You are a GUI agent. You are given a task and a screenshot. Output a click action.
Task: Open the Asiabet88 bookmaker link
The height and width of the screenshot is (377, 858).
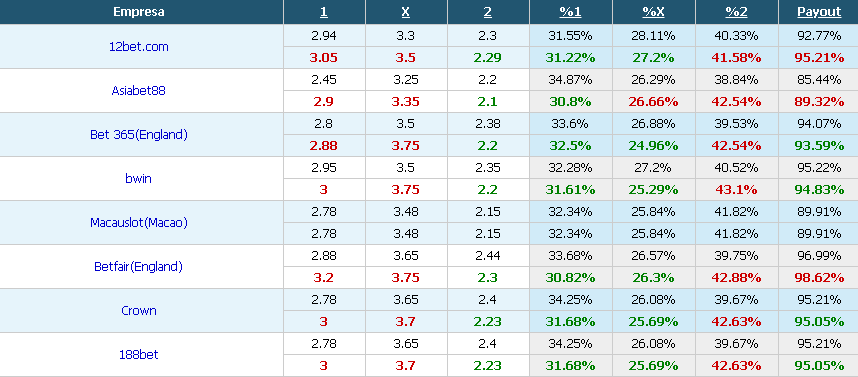(138, 91)
